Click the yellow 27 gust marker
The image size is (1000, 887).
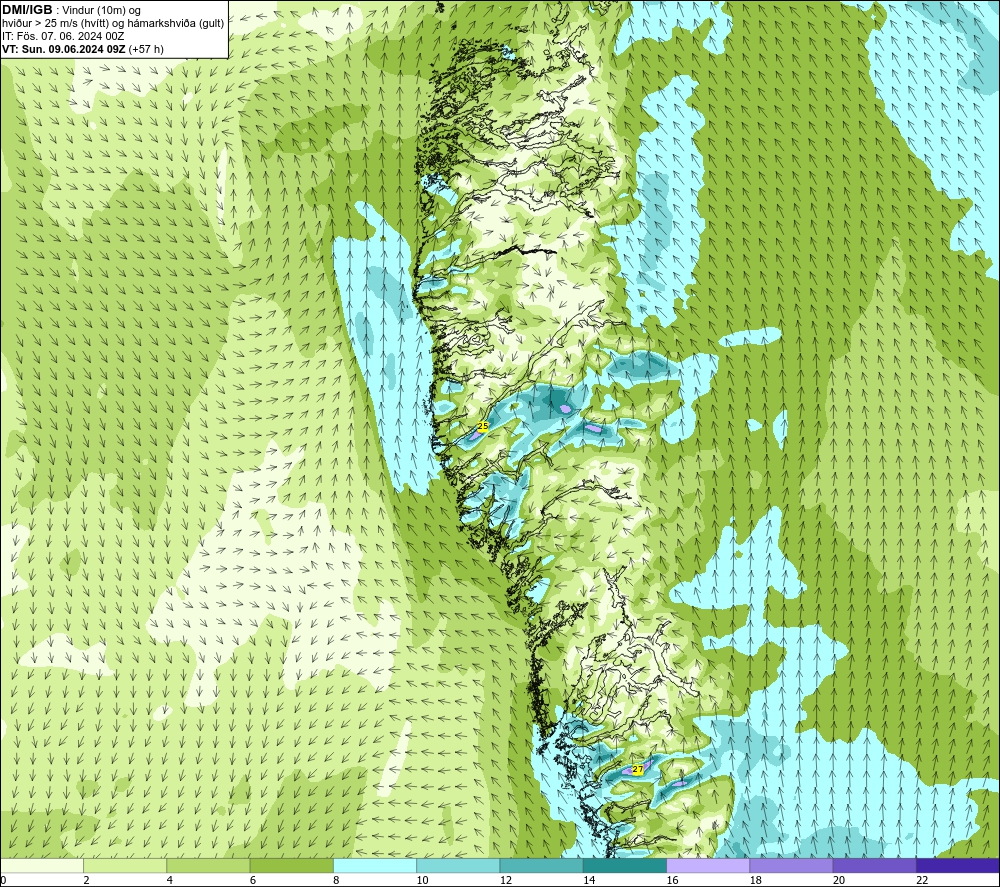(637, 770)
